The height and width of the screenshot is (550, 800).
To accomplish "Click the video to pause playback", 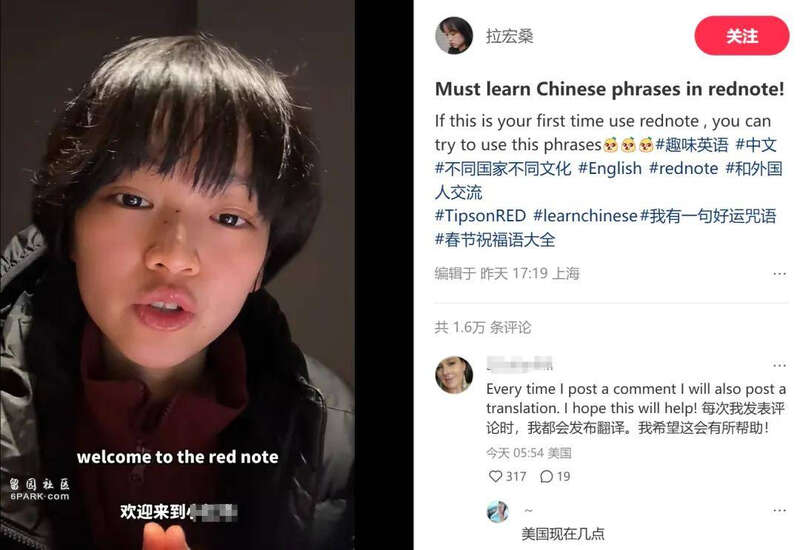I will (x=177, y=275).
